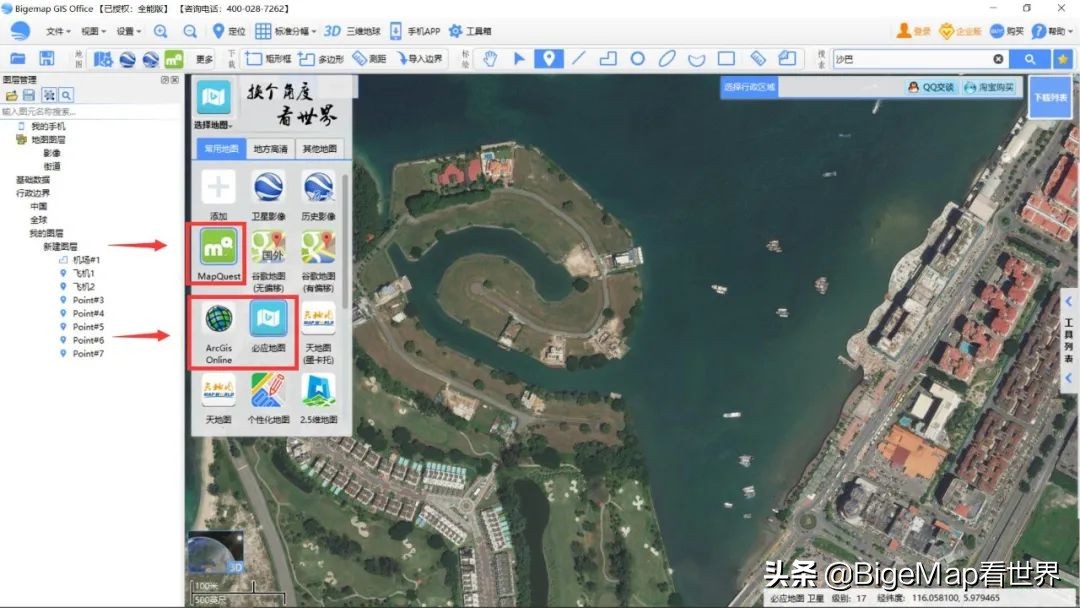Click the 更多 more button
The image size is (1080, 608).
[x=204, y=59]
